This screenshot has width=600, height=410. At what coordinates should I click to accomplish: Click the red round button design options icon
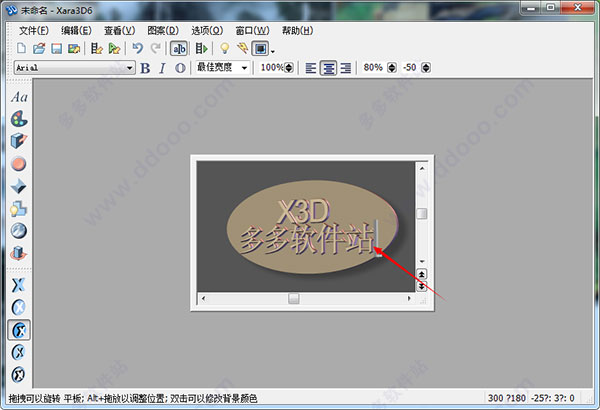click(18, 164)
